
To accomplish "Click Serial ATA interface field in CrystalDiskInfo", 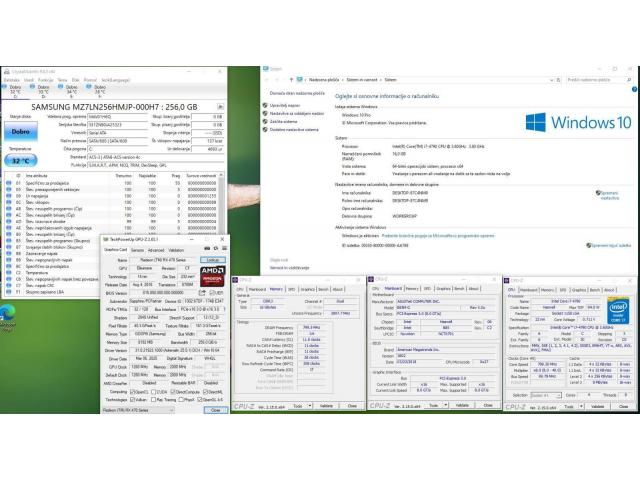I will (118, 133).
